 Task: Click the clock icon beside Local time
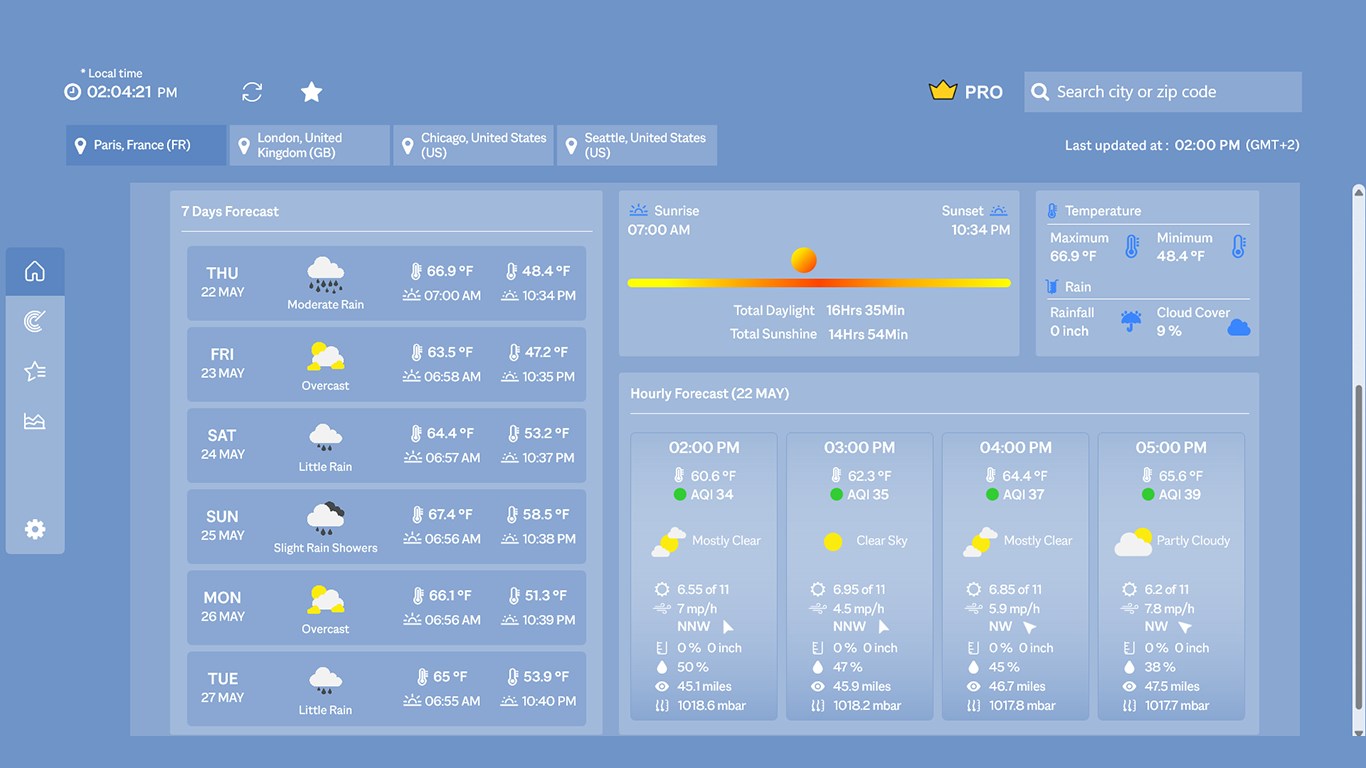pyautogui.click(x=71, y=91)
